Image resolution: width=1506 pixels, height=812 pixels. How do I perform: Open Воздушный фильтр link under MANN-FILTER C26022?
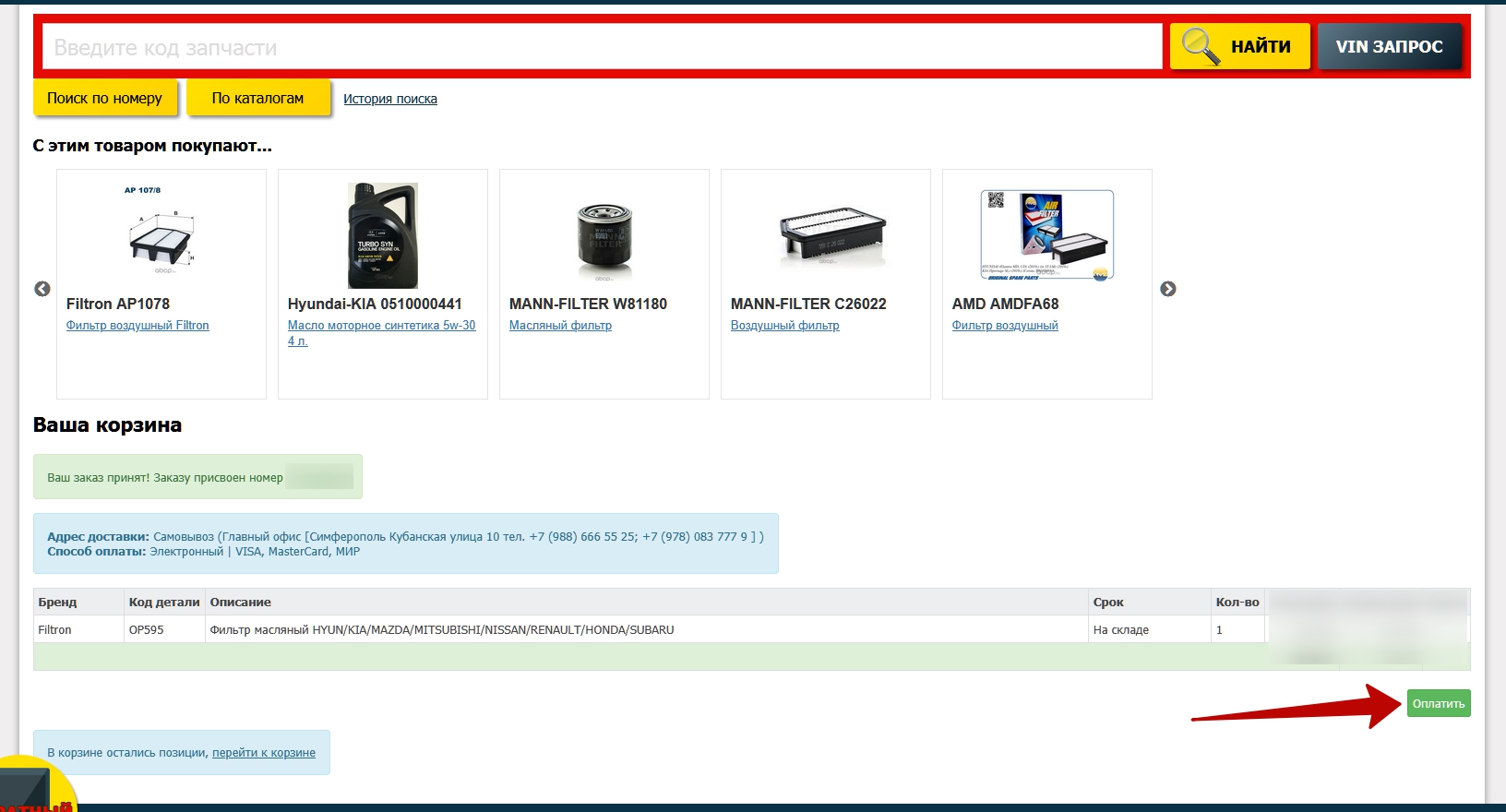point(785,326)
